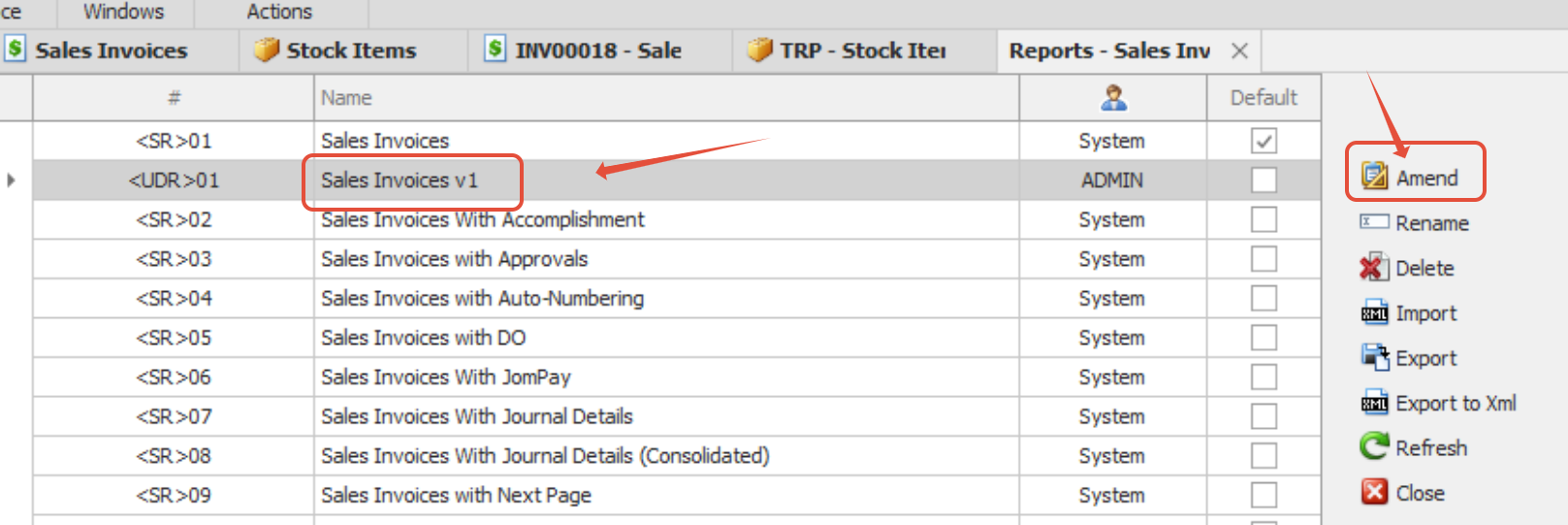Click the Delete button label
Screen dimensions: 1568x525
tap(1424, 268)
